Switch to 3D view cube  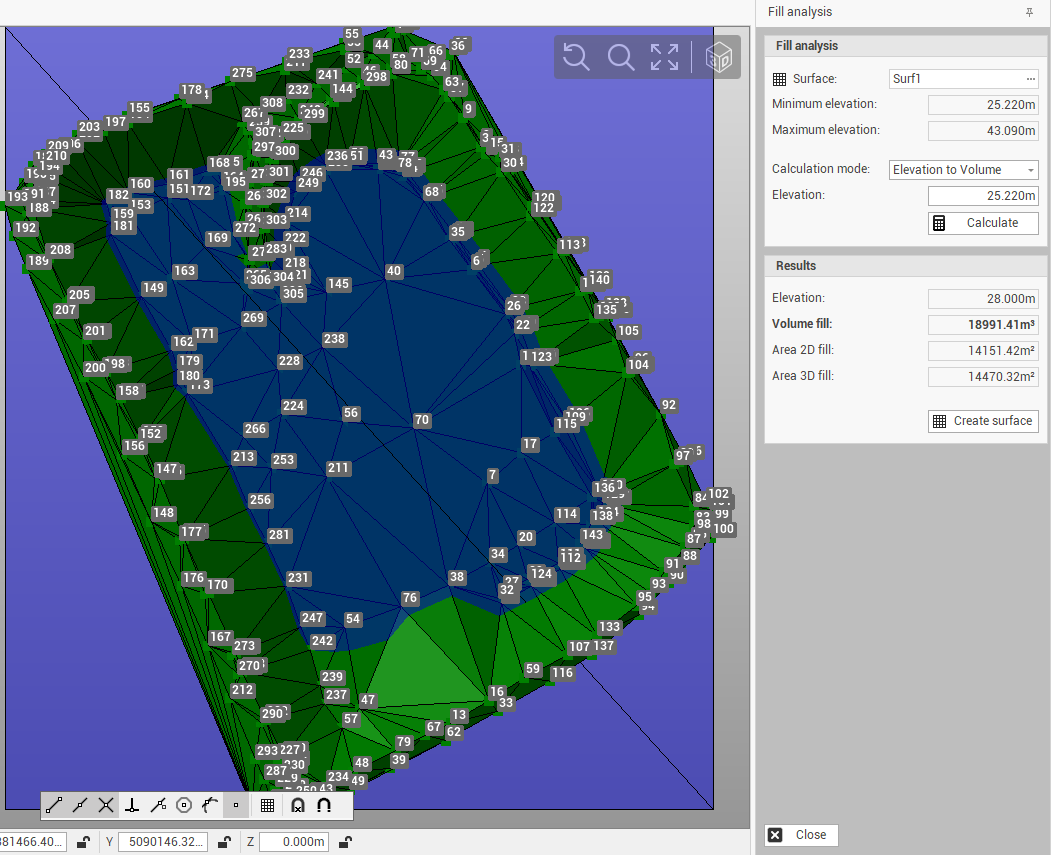718,57
